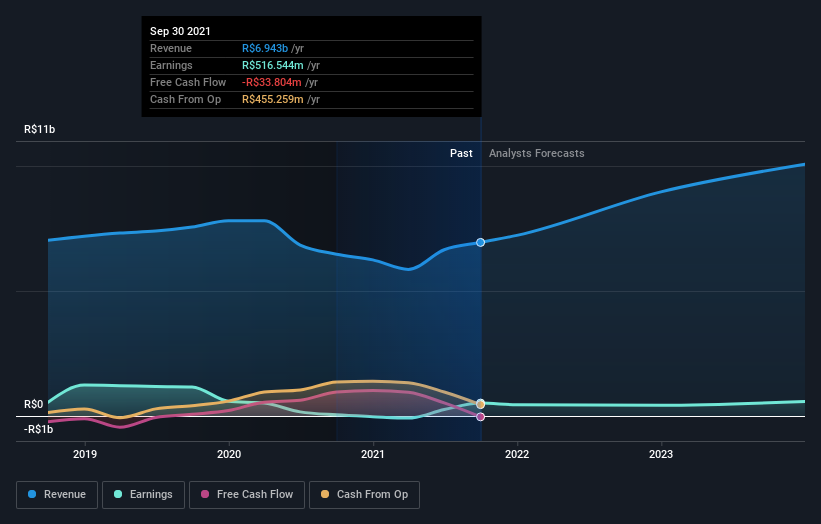Click the 'Sep 30 2021' tooltip date
821x524 pixels.
click(180, 31)
